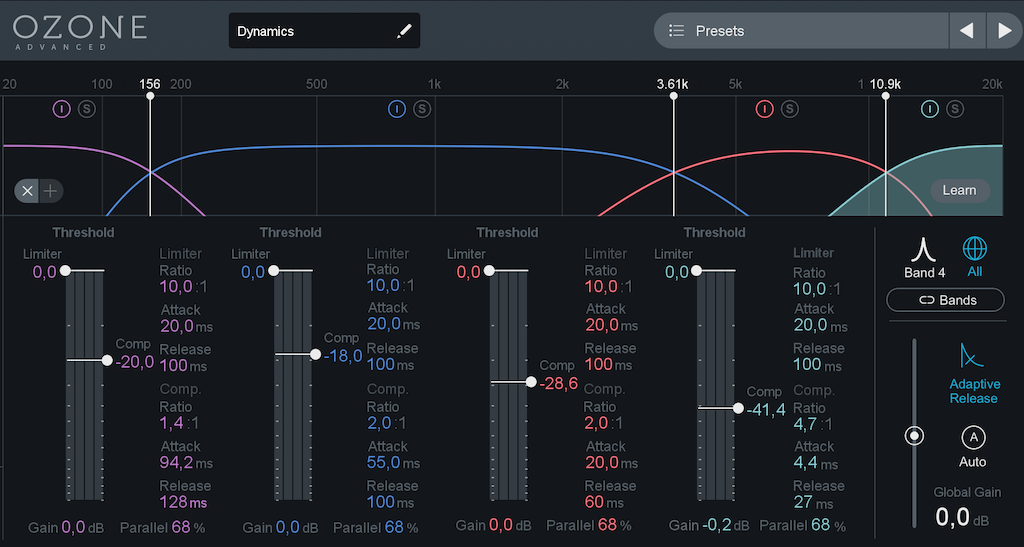The image size is (1024, 547).
Task: Remove a band with the X icon
Action: (28, 191)
